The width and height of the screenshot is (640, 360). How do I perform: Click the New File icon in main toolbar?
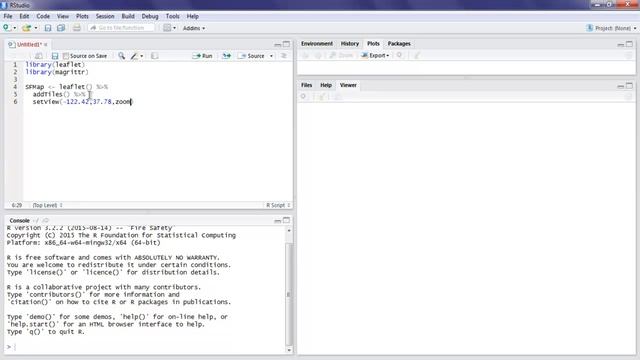(x=7, y=28)
